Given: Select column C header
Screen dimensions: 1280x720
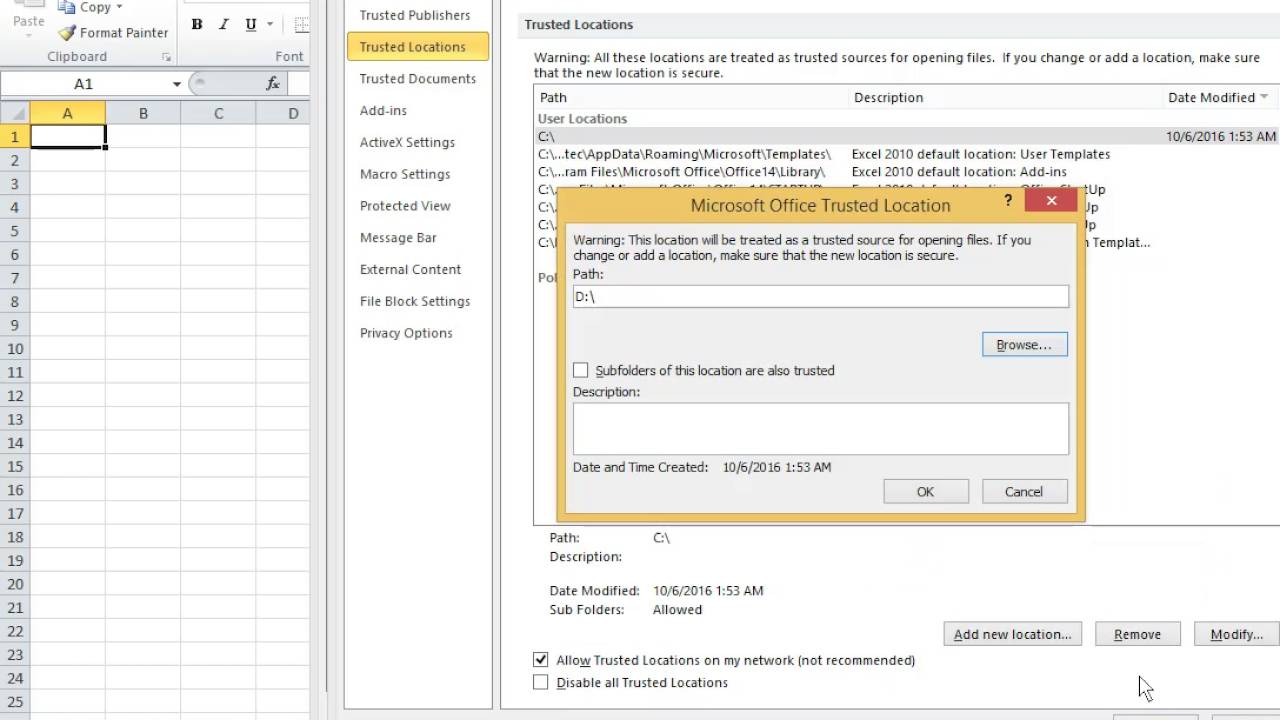Looking at the screenshot, I should pyautogui.click(x=218, y=113).
